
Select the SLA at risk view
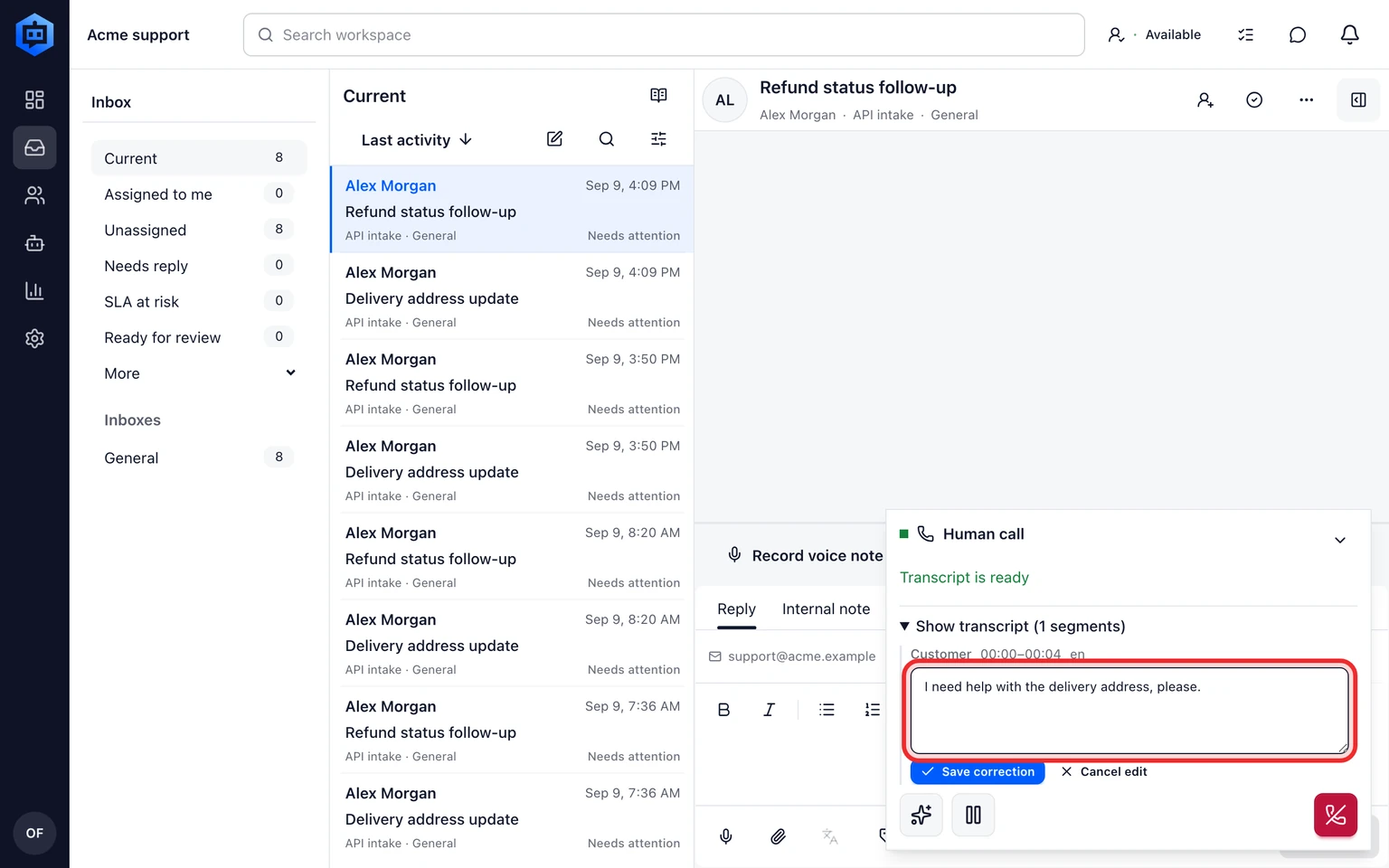(x=199, y=302)
